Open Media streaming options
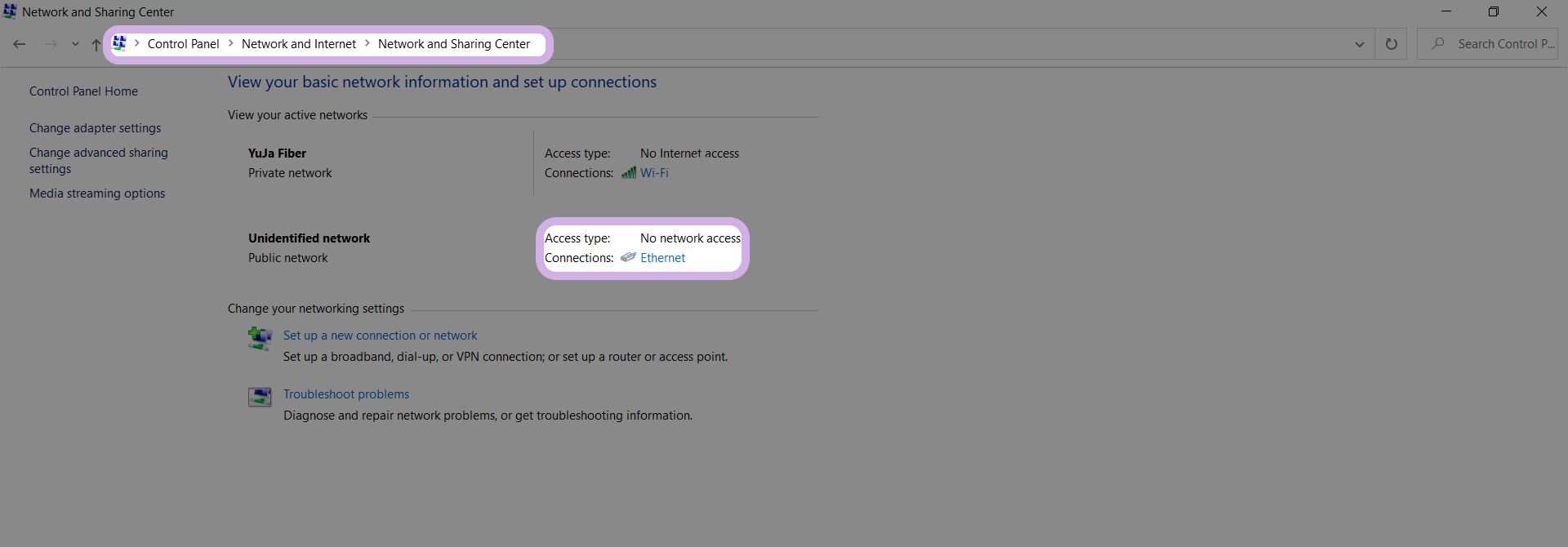The height and width of the screenshot is (547, 1568). (x=97, y=193)
